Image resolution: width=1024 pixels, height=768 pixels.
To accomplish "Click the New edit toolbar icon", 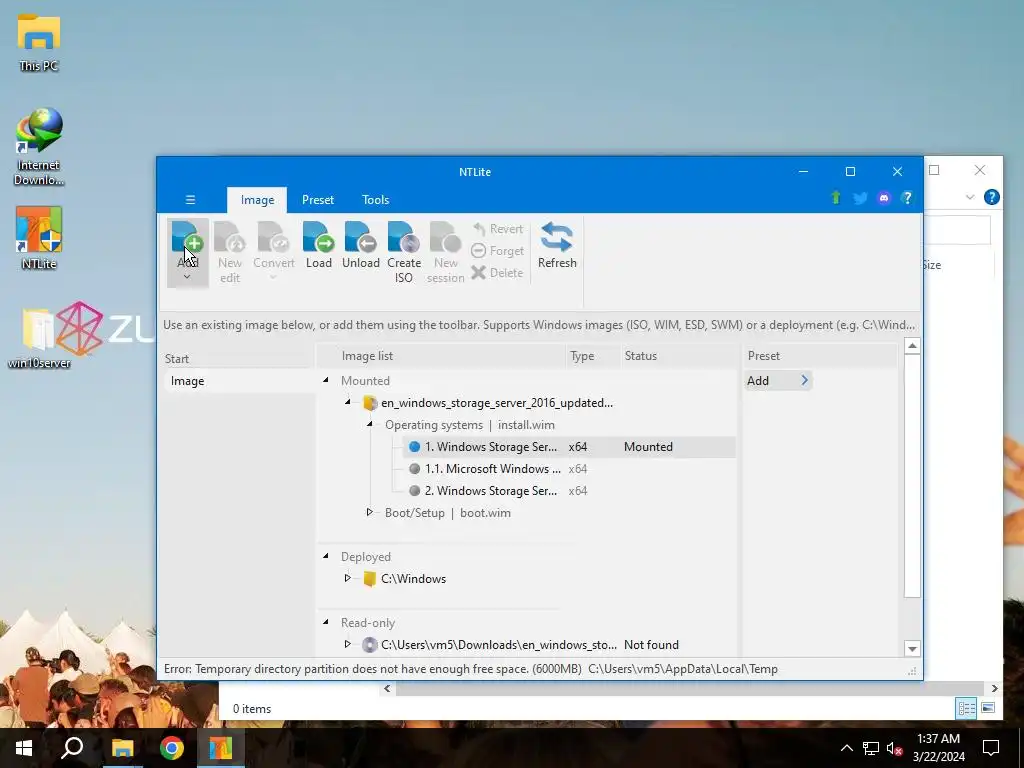I will click(229, 237).
